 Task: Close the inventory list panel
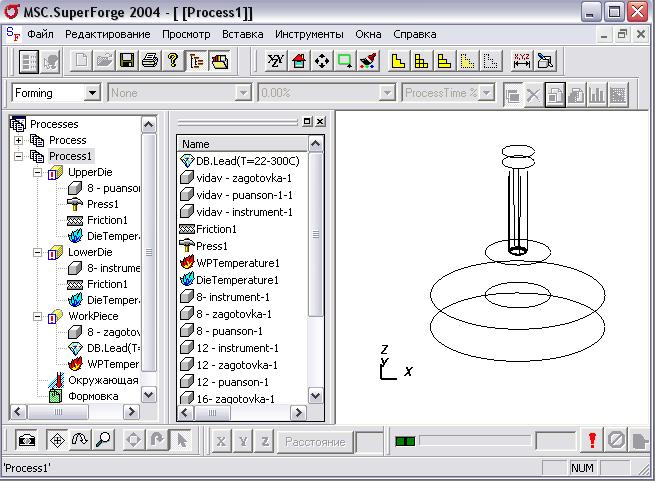tap(320, 122)
